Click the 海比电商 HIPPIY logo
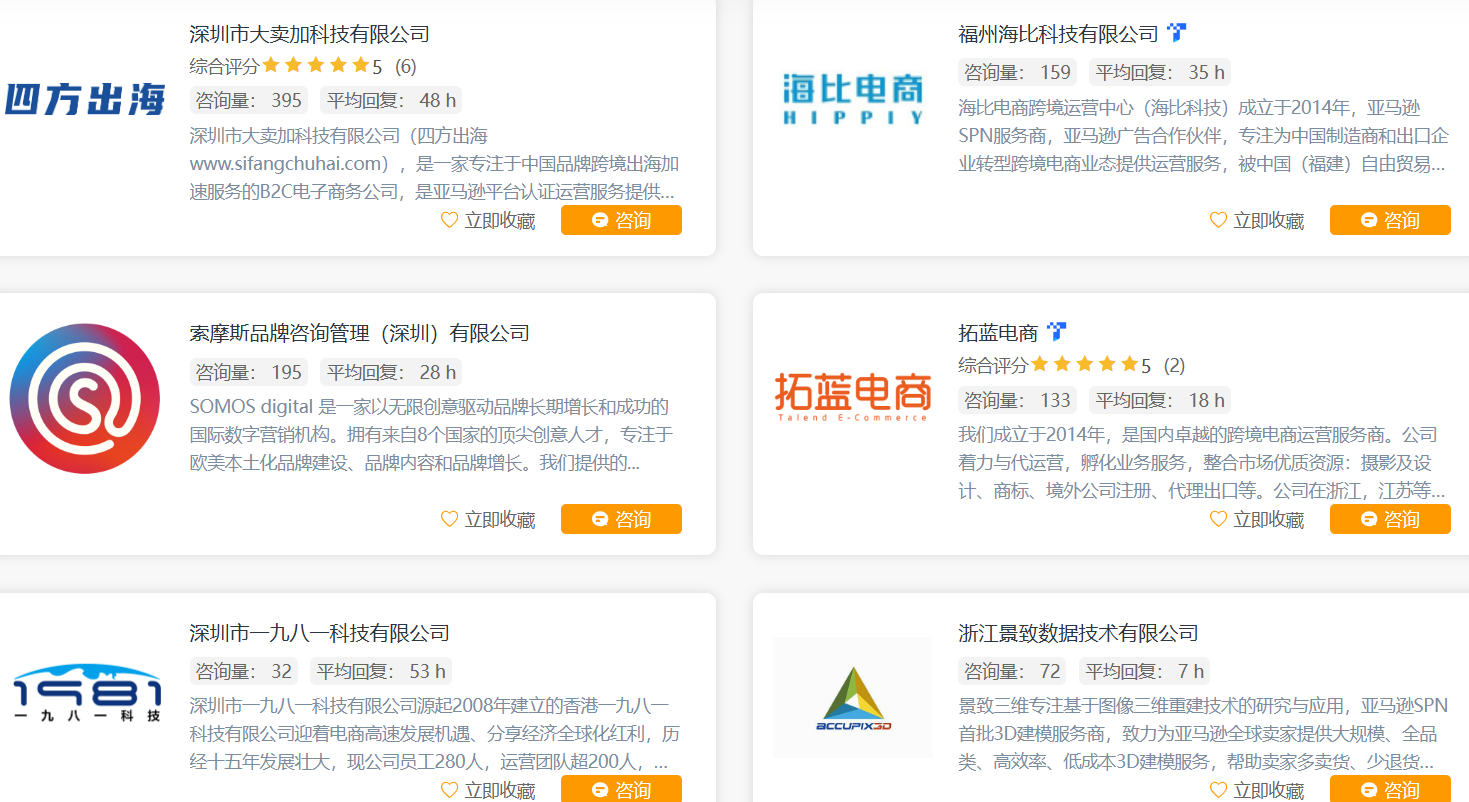1469x802 pixels. point(853,98)
